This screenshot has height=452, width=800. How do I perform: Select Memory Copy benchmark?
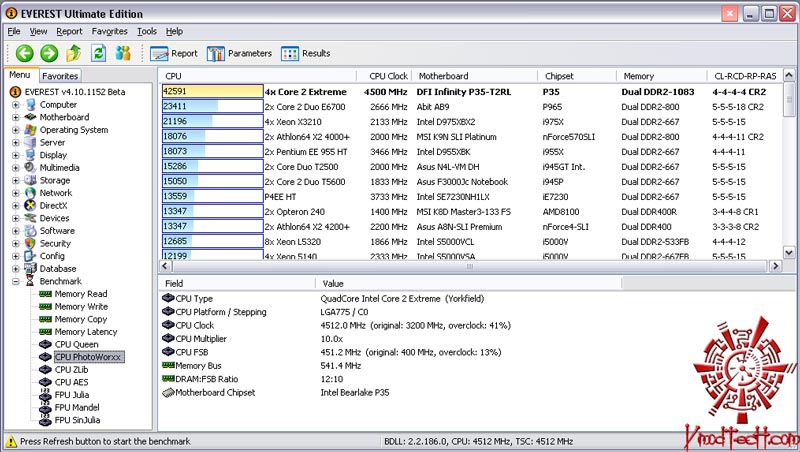click(x=81, y=319)
